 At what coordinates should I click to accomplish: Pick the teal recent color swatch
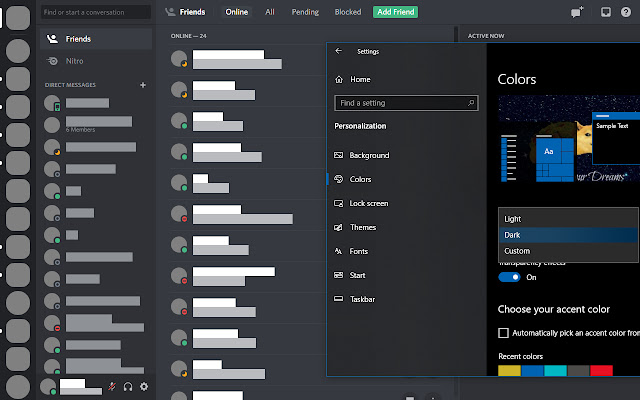click(555, 370)
